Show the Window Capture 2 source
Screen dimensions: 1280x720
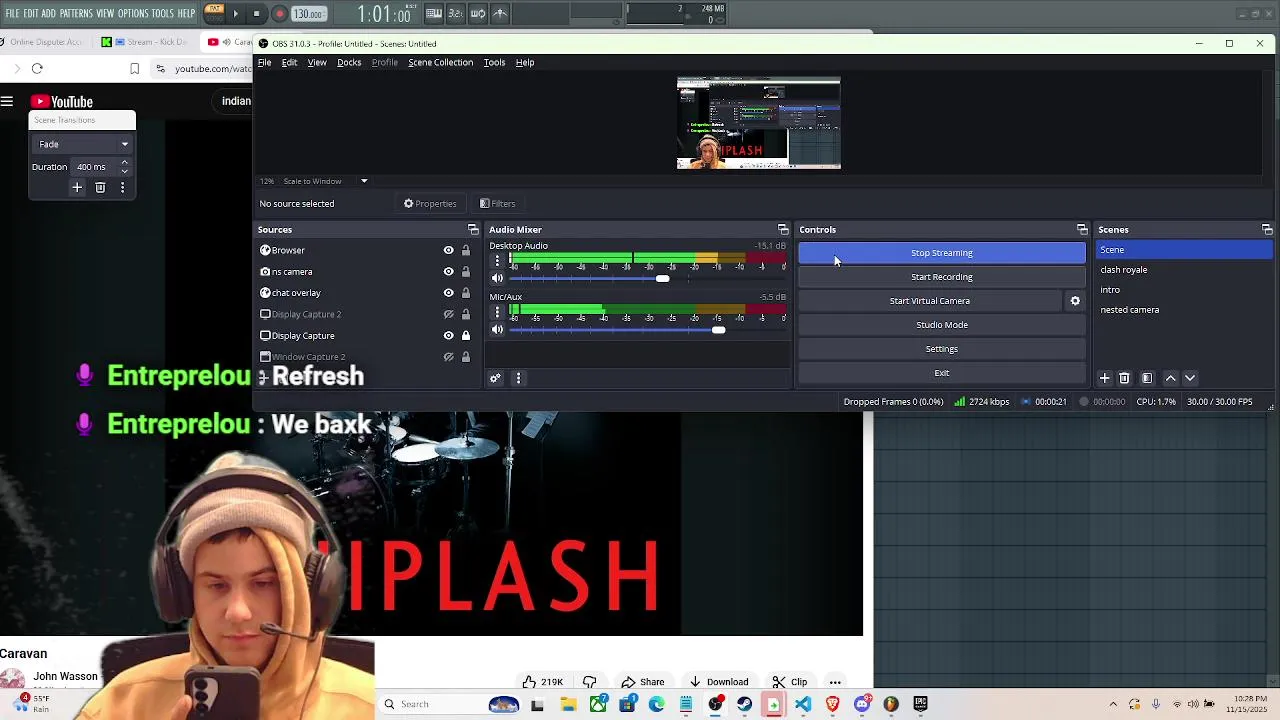tap(448, 357)
